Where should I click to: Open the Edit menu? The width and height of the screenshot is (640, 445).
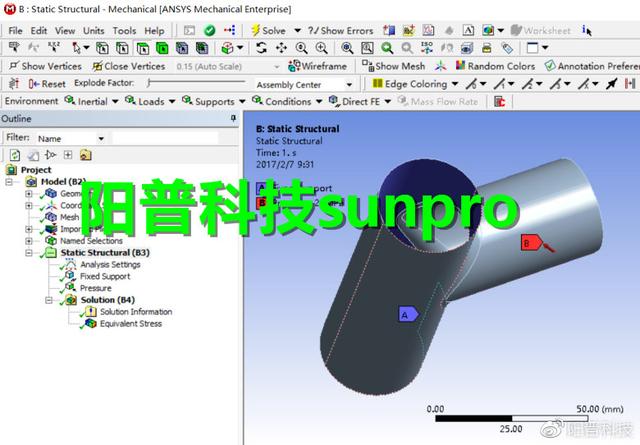39,31
